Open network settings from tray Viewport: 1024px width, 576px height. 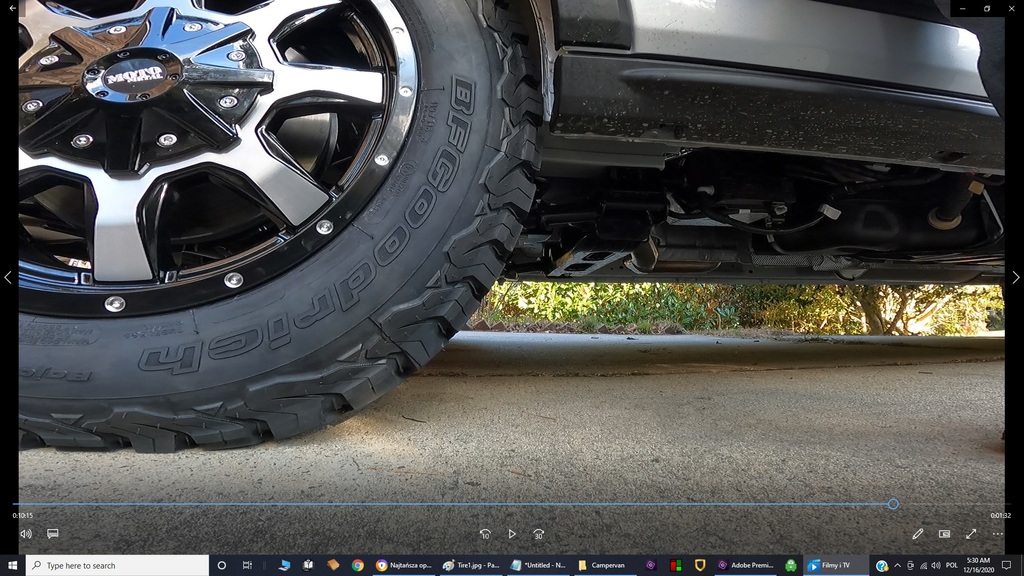923,566
